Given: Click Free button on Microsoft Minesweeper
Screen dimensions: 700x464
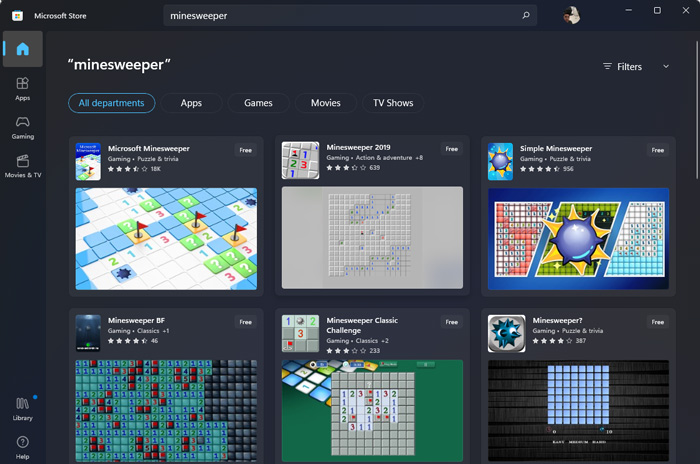Looking at the screenshot, I should [246, 150].
